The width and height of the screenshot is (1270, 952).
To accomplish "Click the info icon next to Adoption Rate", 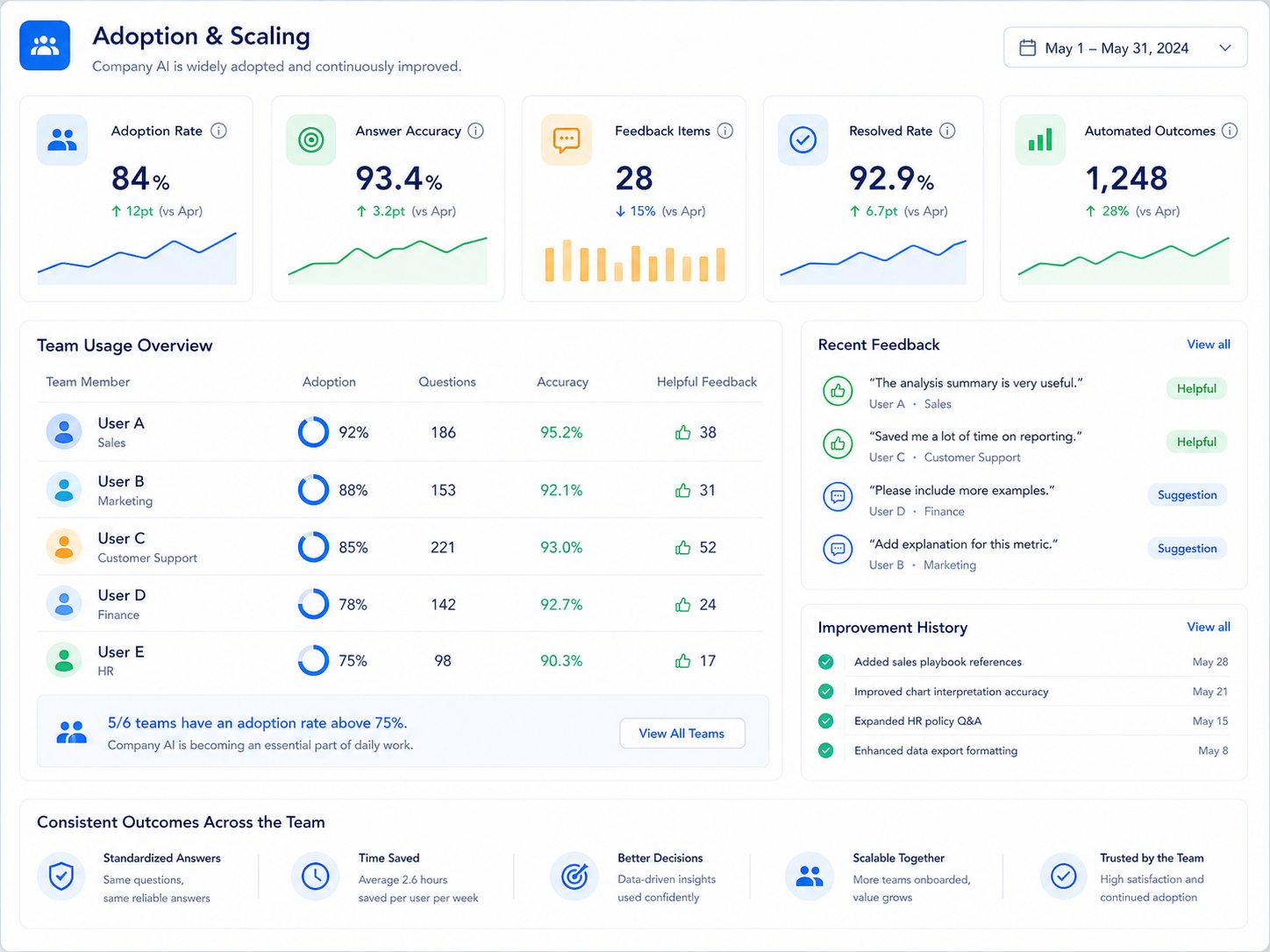I will click(219, 131).
